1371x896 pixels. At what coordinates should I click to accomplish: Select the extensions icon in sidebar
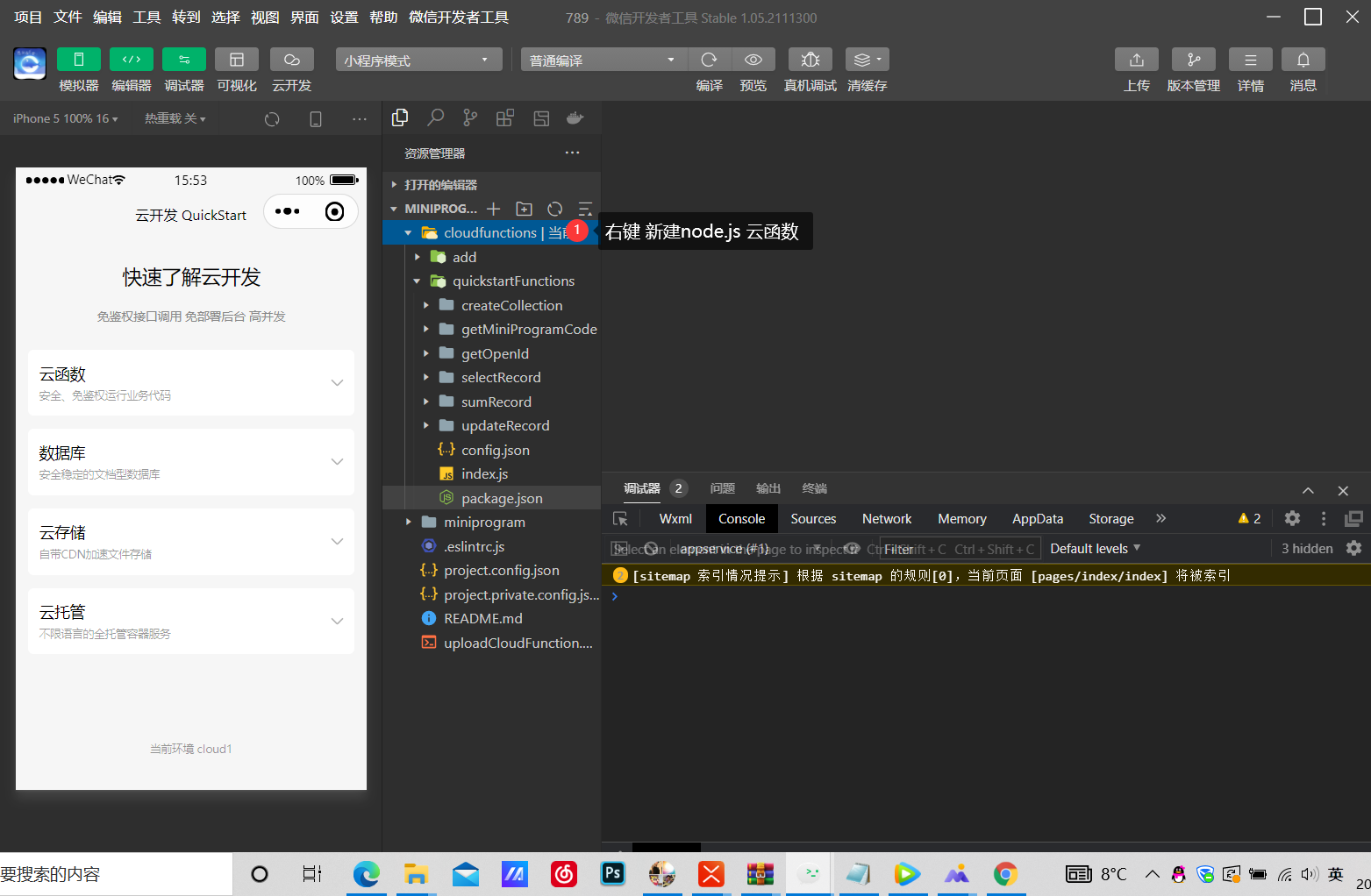[505, 117]
